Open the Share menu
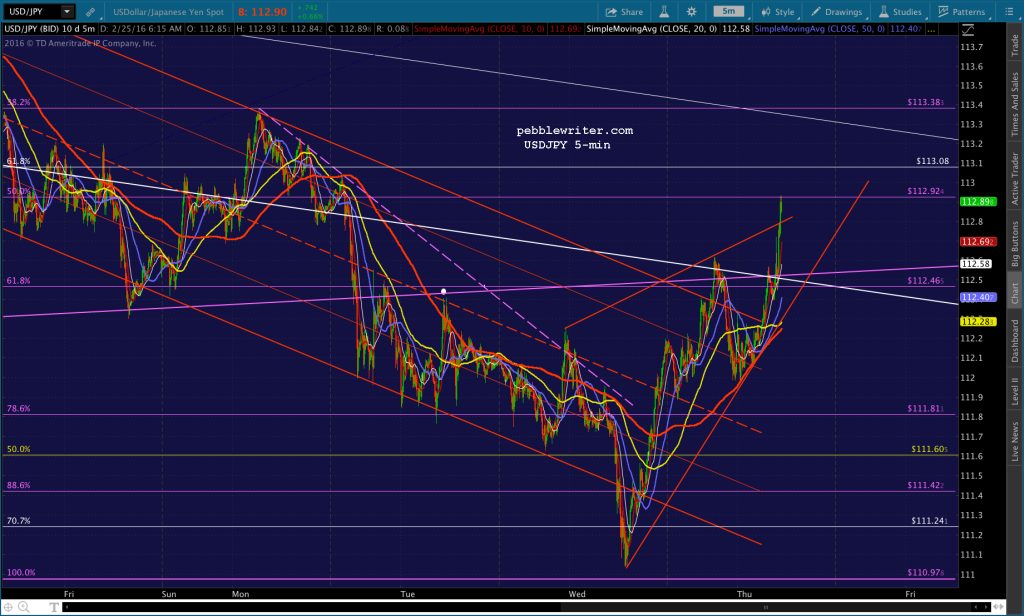Screen dimensions: 1024x616 [x=624, y=12]
